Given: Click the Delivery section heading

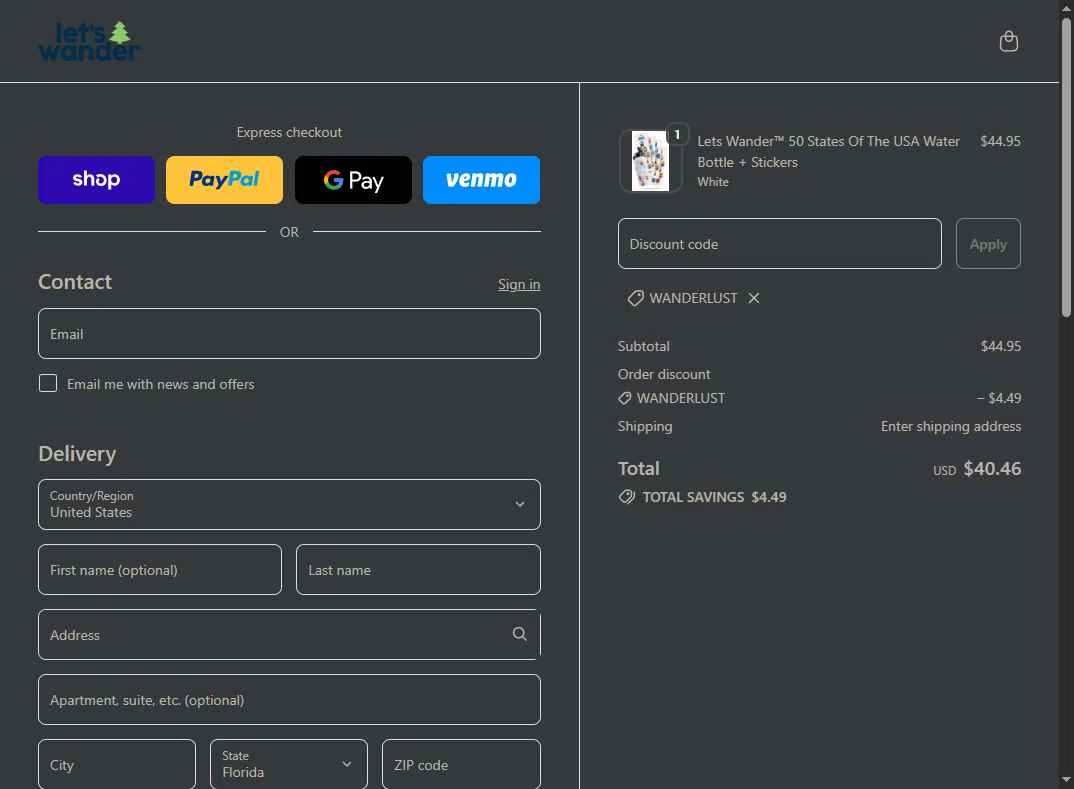Looking at the screenshot, I should 77,453.
